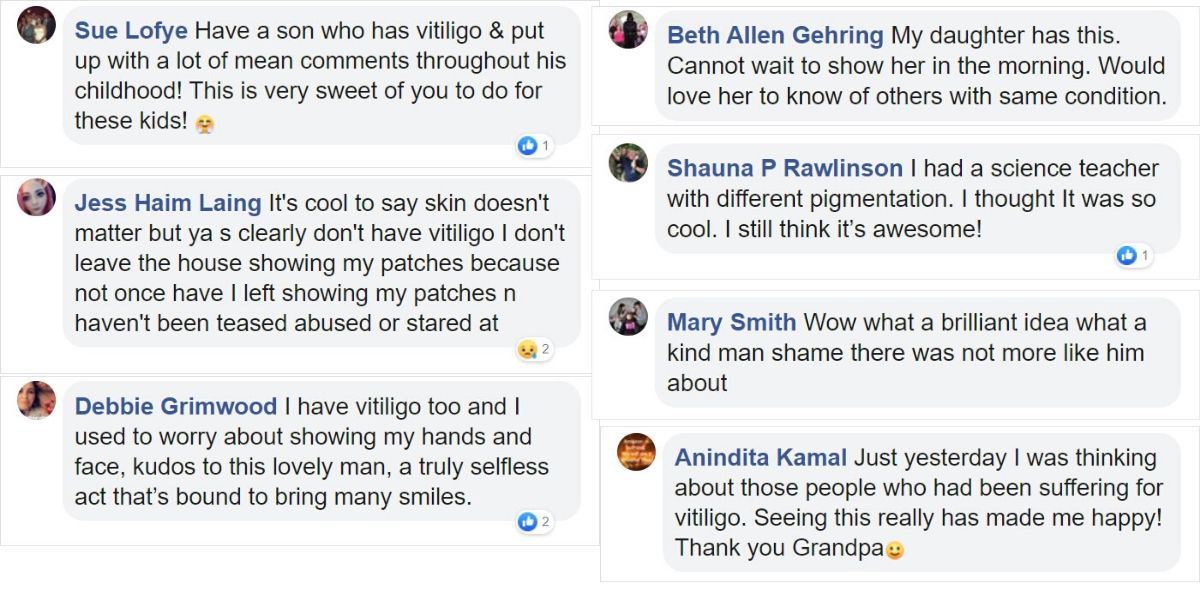The image size is (1200, 600).
Task: Click smiley emoji in Anindita's comment
Action: (895, 550)
